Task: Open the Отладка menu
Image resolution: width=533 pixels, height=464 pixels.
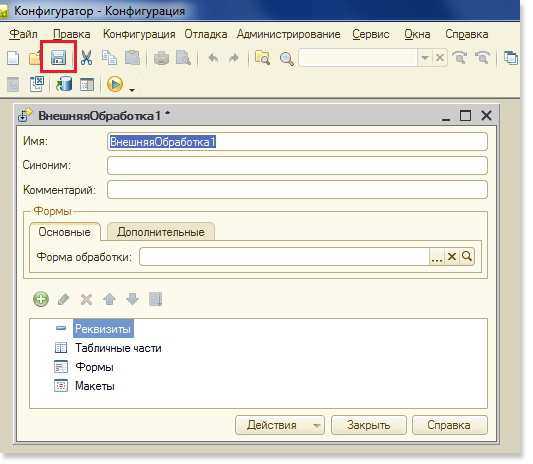Action: [x=206, y=34]
